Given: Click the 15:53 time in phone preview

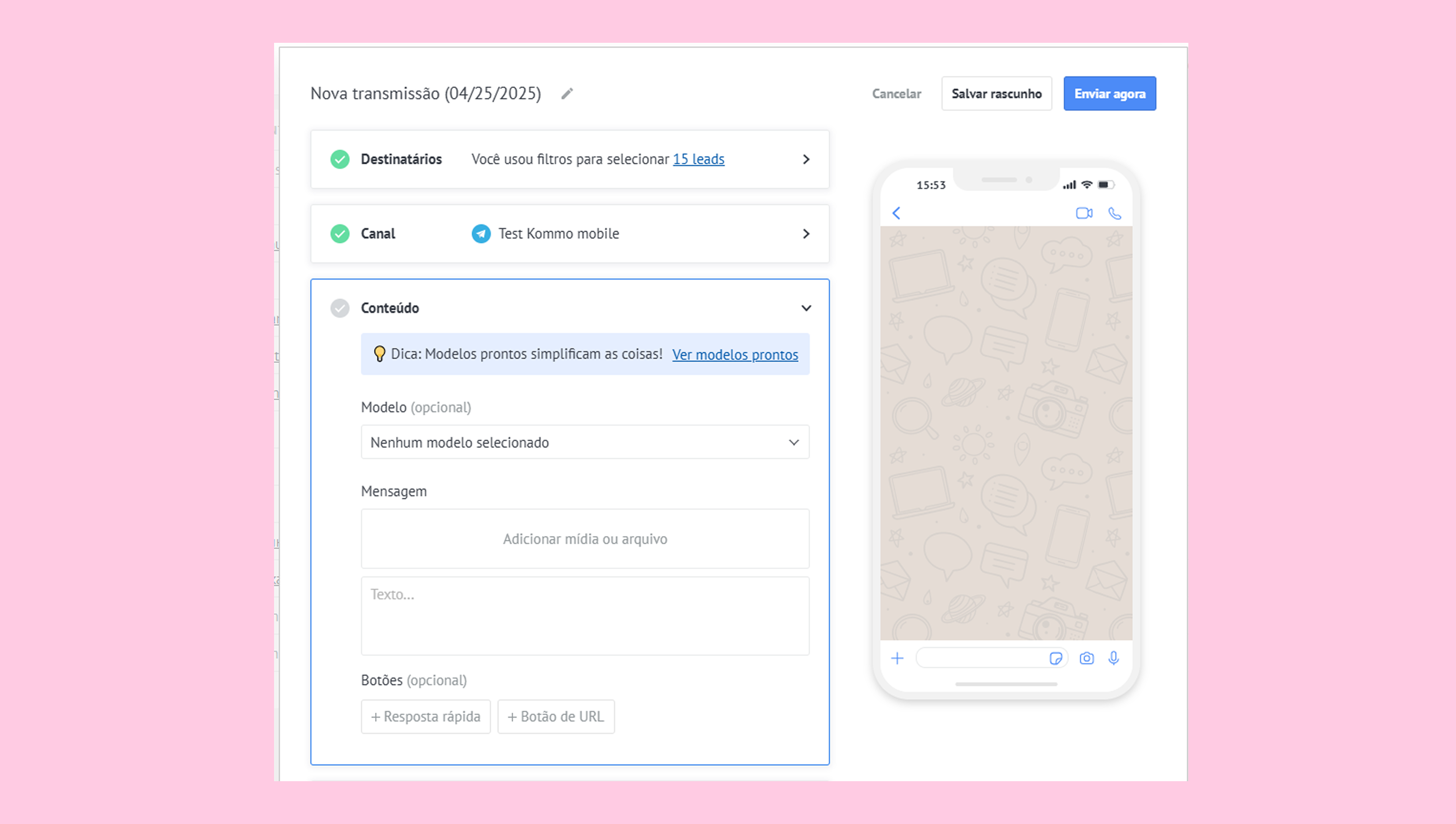Looking at the screenshot, I should pos(931,185).
